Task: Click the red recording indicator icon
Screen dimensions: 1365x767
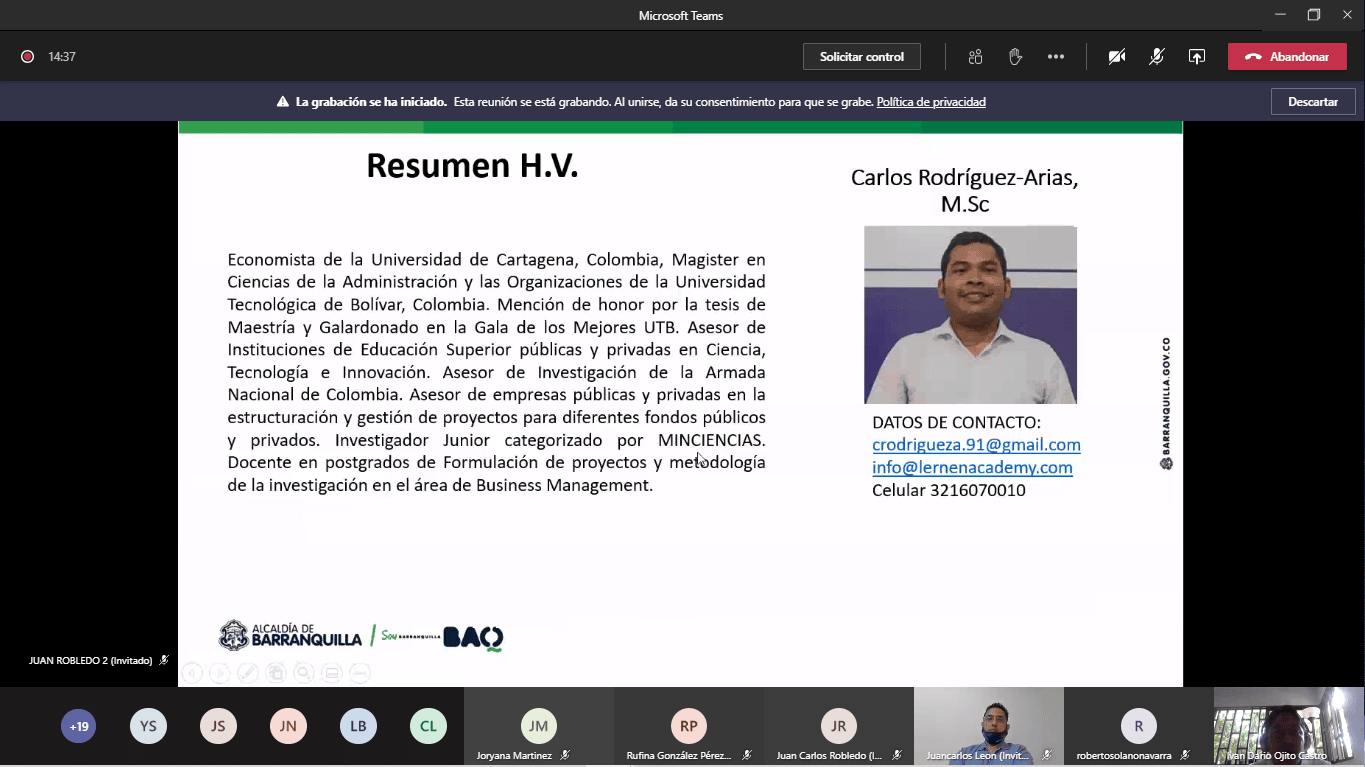Action: point(28,57)
